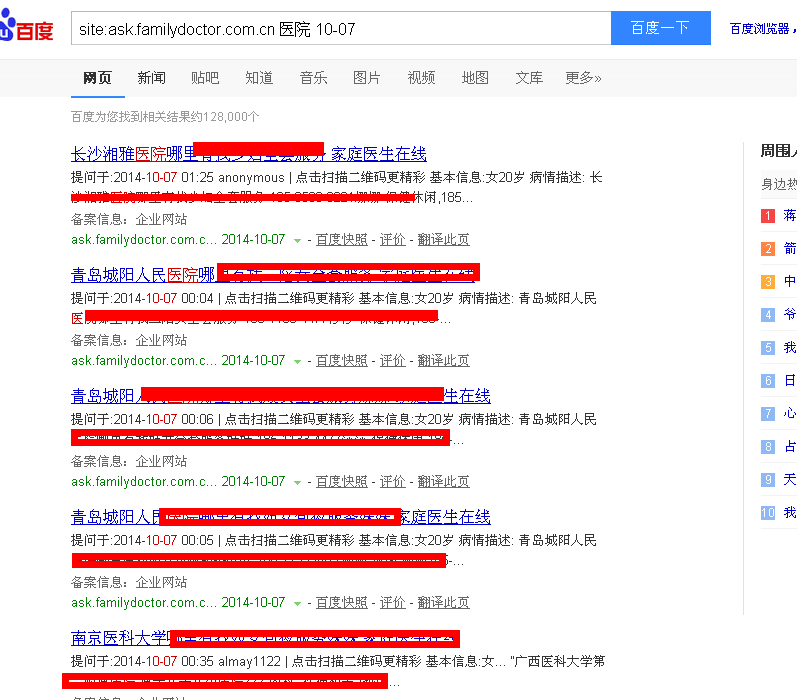Click 评价 for the 01:25 result
The width and height of the screenshot is (797, 700).
coord(392,239)
